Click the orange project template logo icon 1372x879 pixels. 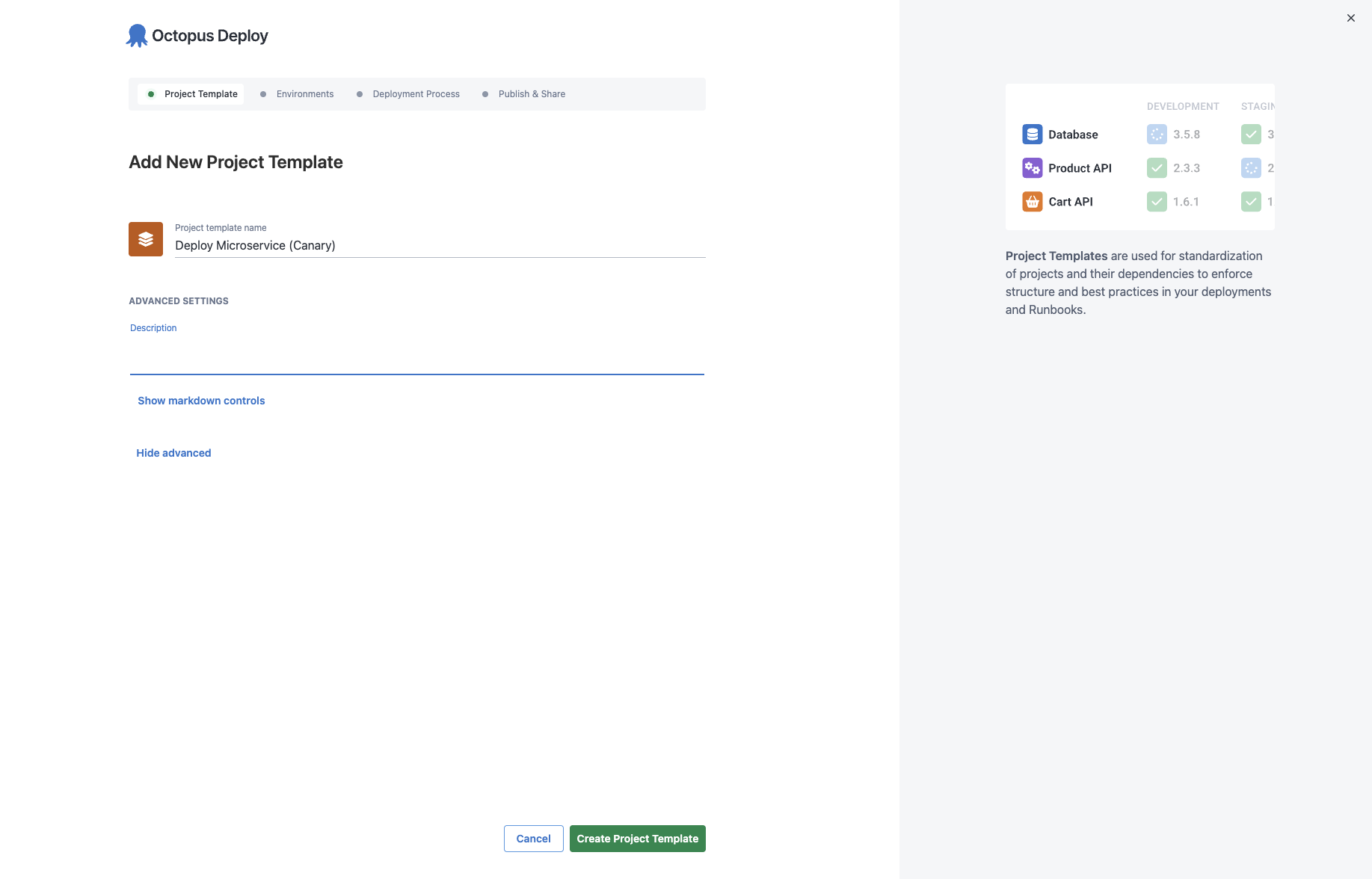(146, 239)
